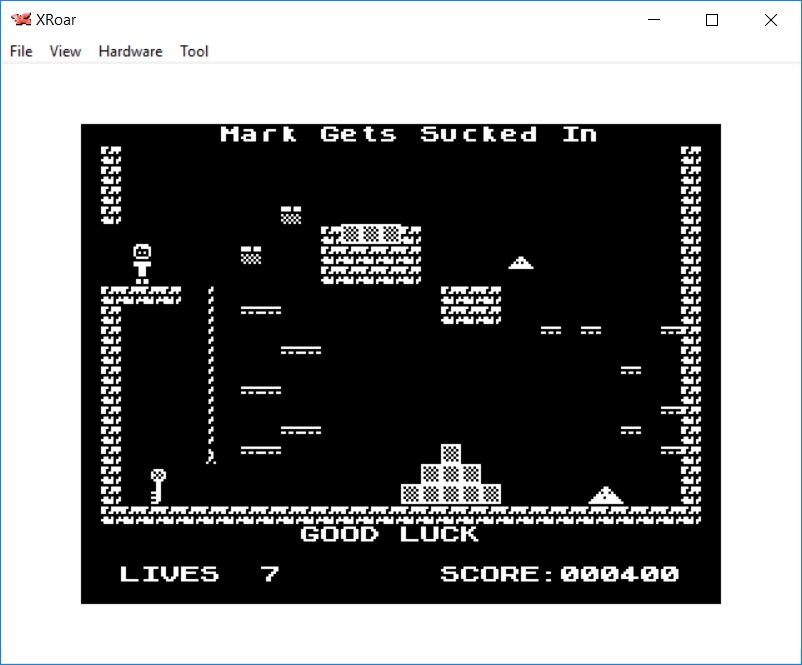802x665 pixels.
Task: Click the key sprite near the floor
Action: point(157,486)
